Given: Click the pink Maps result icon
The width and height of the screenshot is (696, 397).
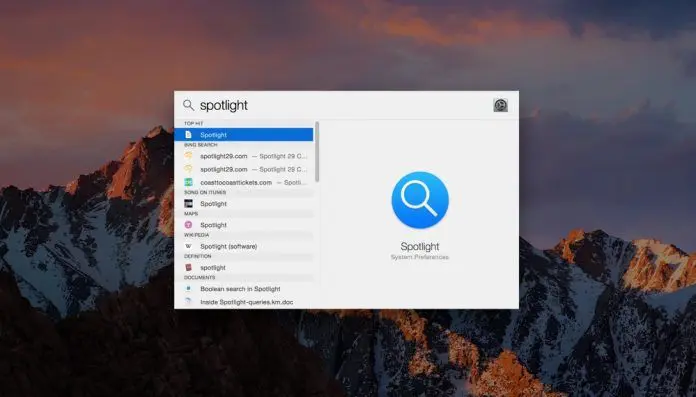Looking at the screenshot, I should (188, 225).
